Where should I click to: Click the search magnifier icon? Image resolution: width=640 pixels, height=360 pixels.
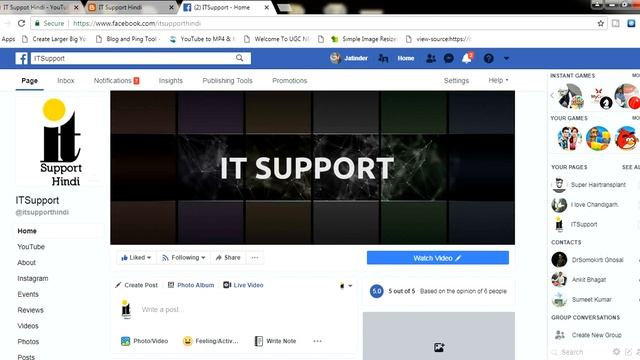pos(240,58)
